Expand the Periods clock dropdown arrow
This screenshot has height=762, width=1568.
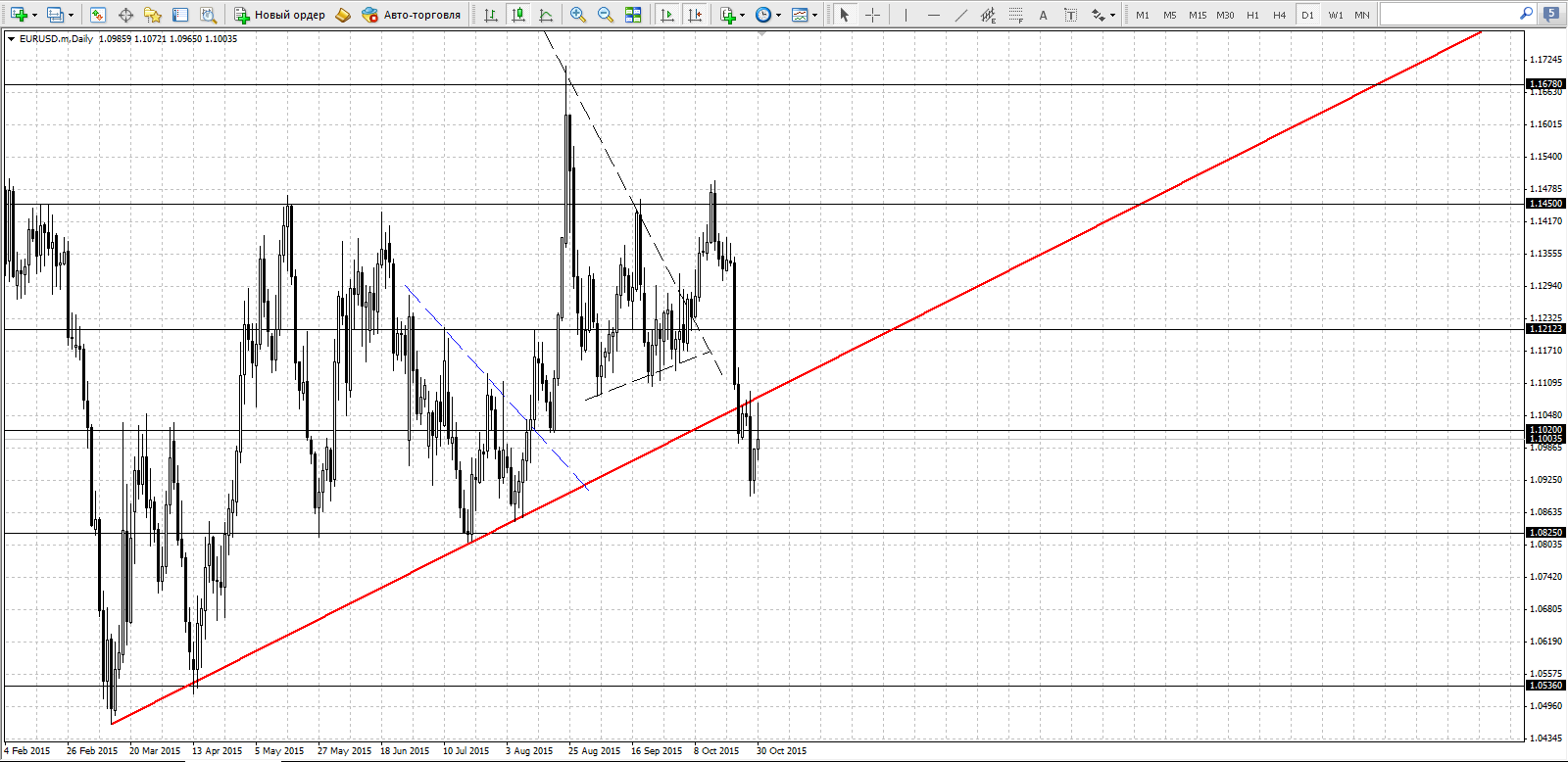click(x=779, y=15)
